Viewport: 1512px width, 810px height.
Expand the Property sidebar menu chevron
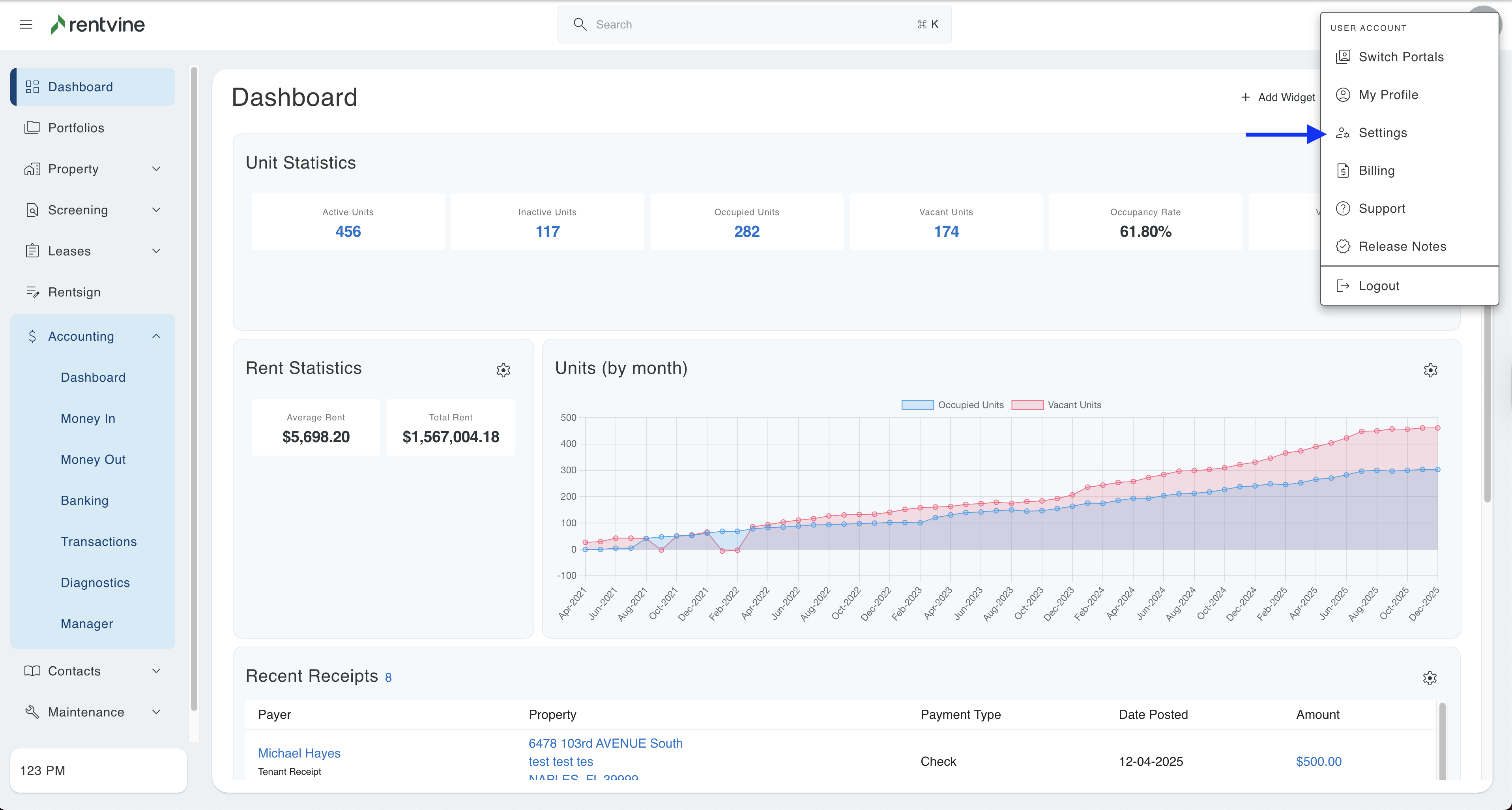pos(156,169)
